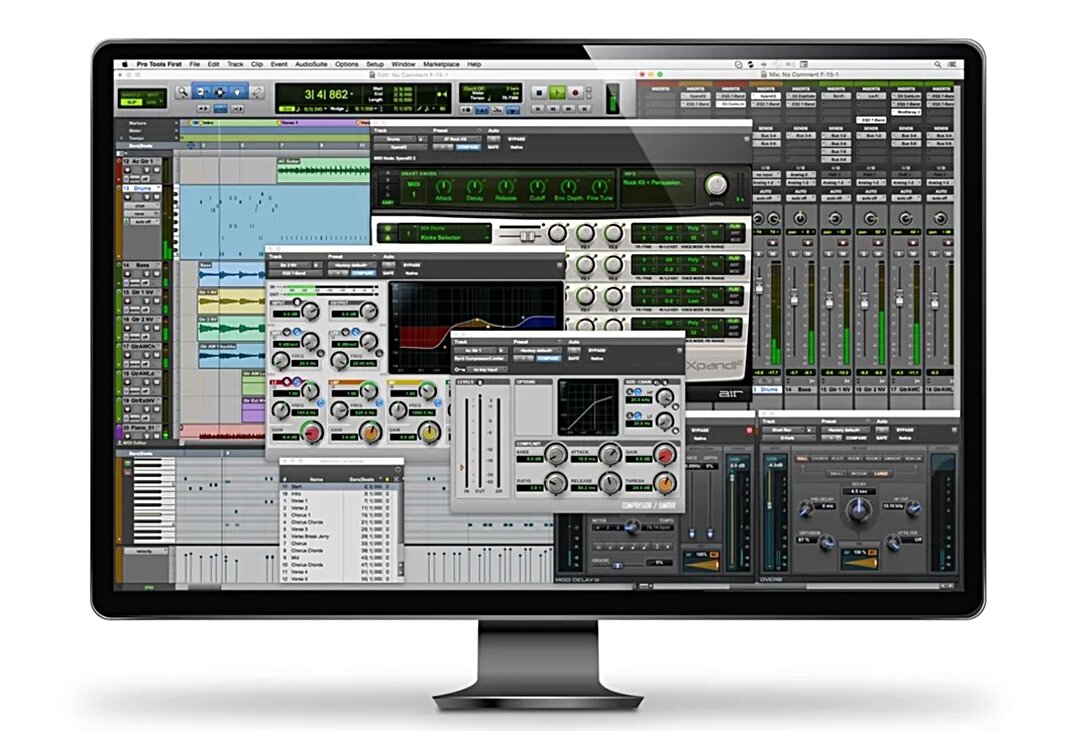The width and height of the screenshot is (1080, 731).
Task: Click the Attack smart knob in Xpand!2
Action: (444, 186)
